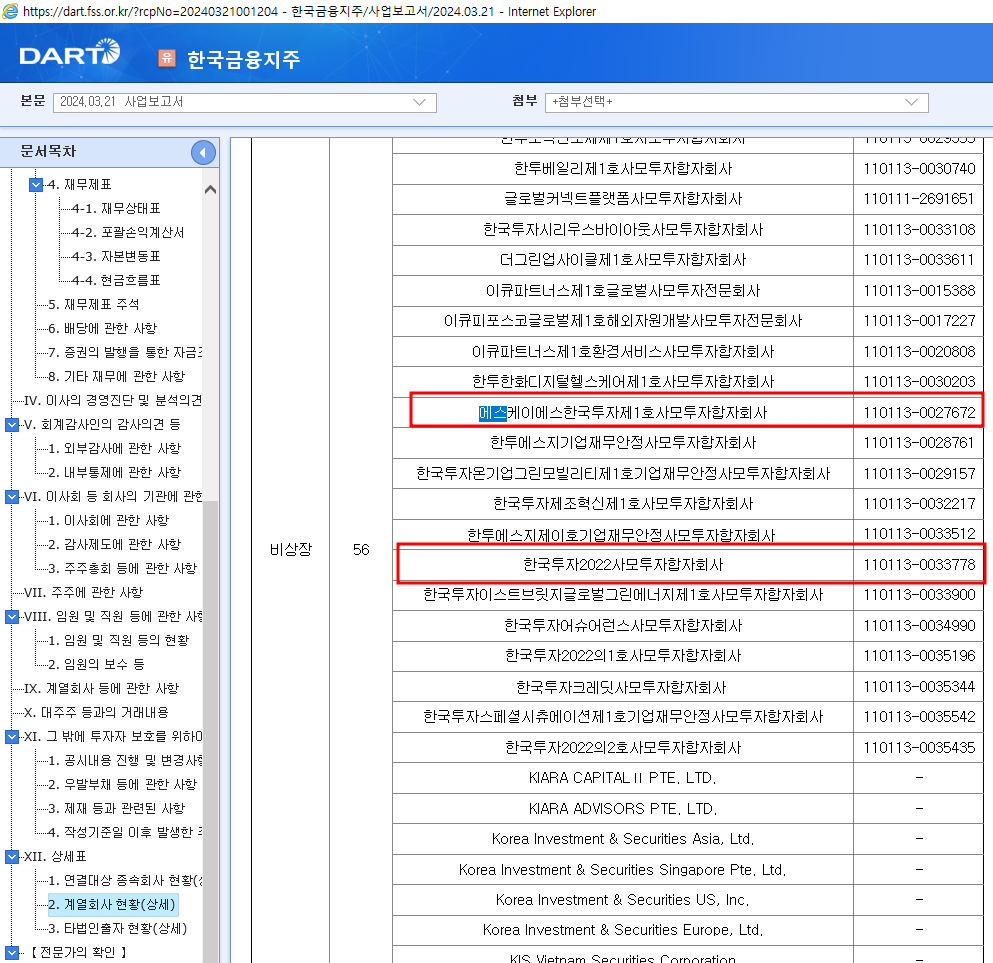Viewport: 993px width, 963px height.
Task: Click 에스케이에스한국투자제1호사모투자합자회사 cell
Action: pos(623,413)
